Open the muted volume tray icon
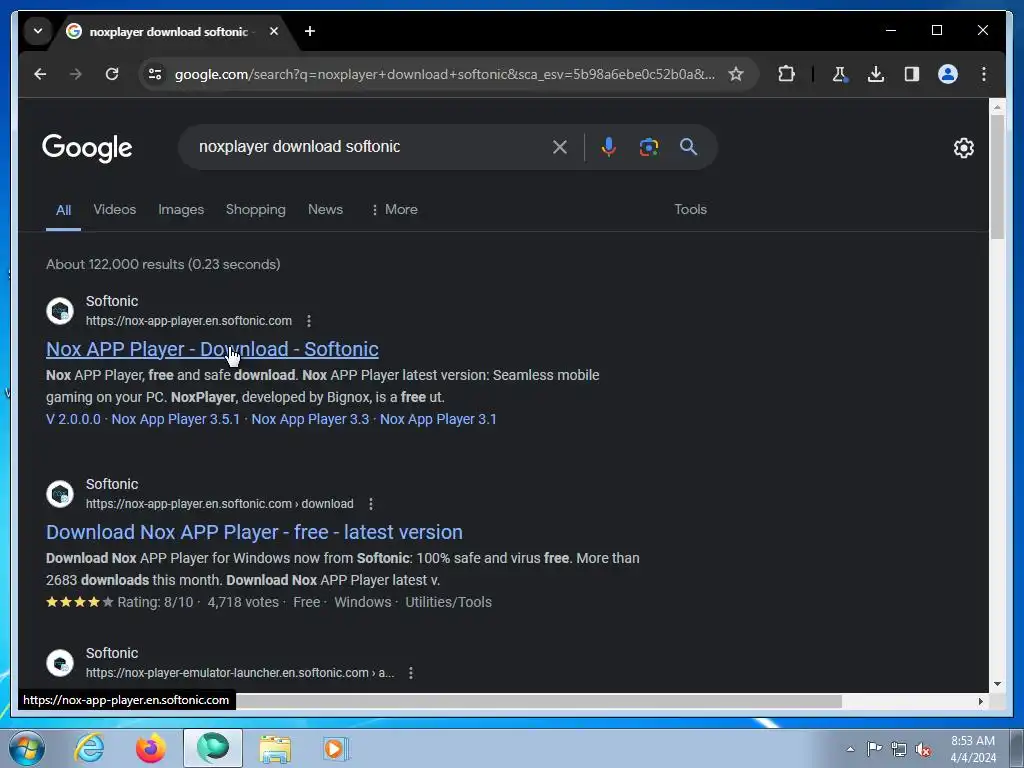 click(923, 749)
